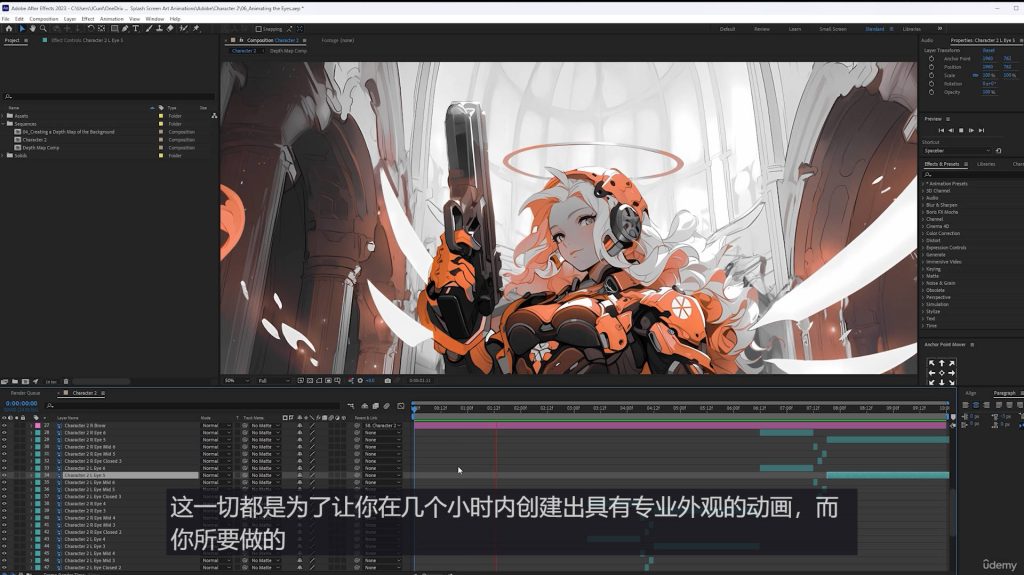Click the Project panel search field

tap(109, 97)
